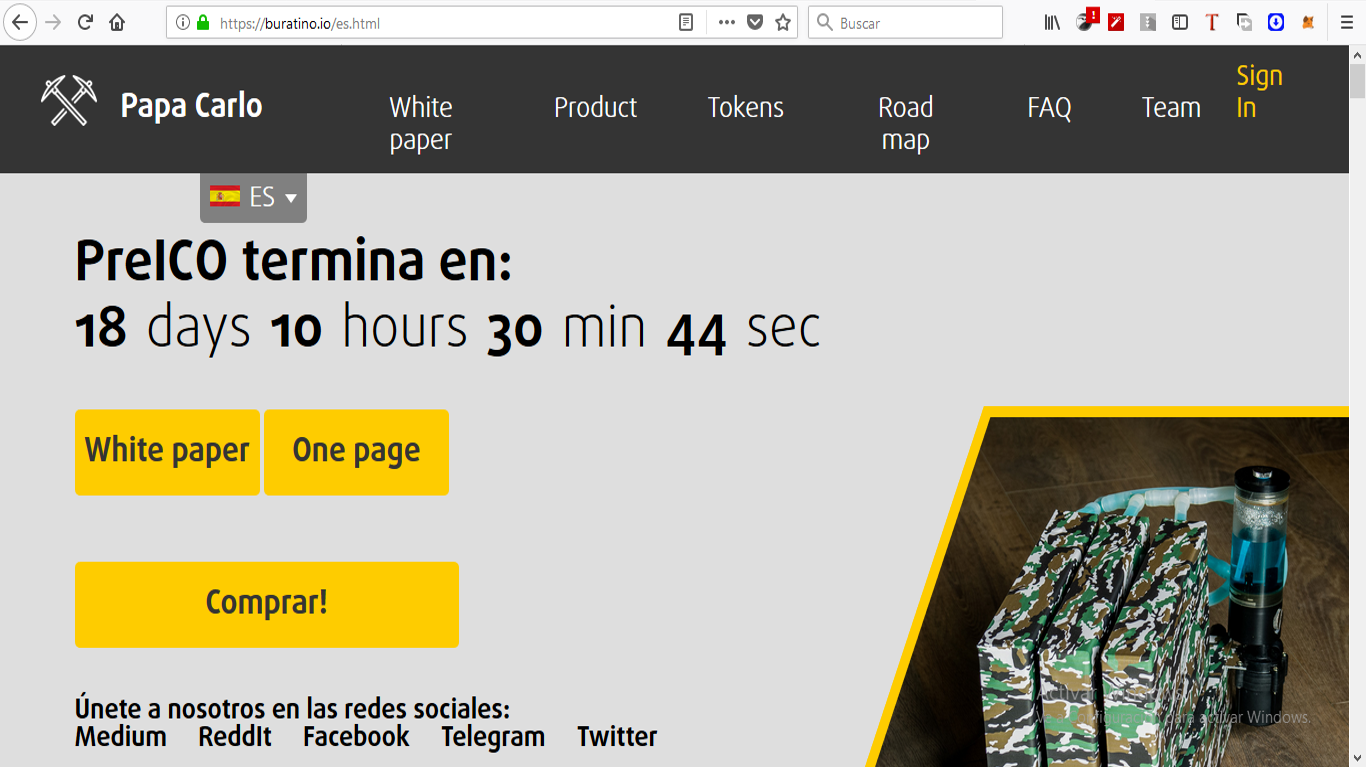Click the red magic wand extension icon
The height and width of the screenshot is (767, 1366).
(x=1116, y=22)
